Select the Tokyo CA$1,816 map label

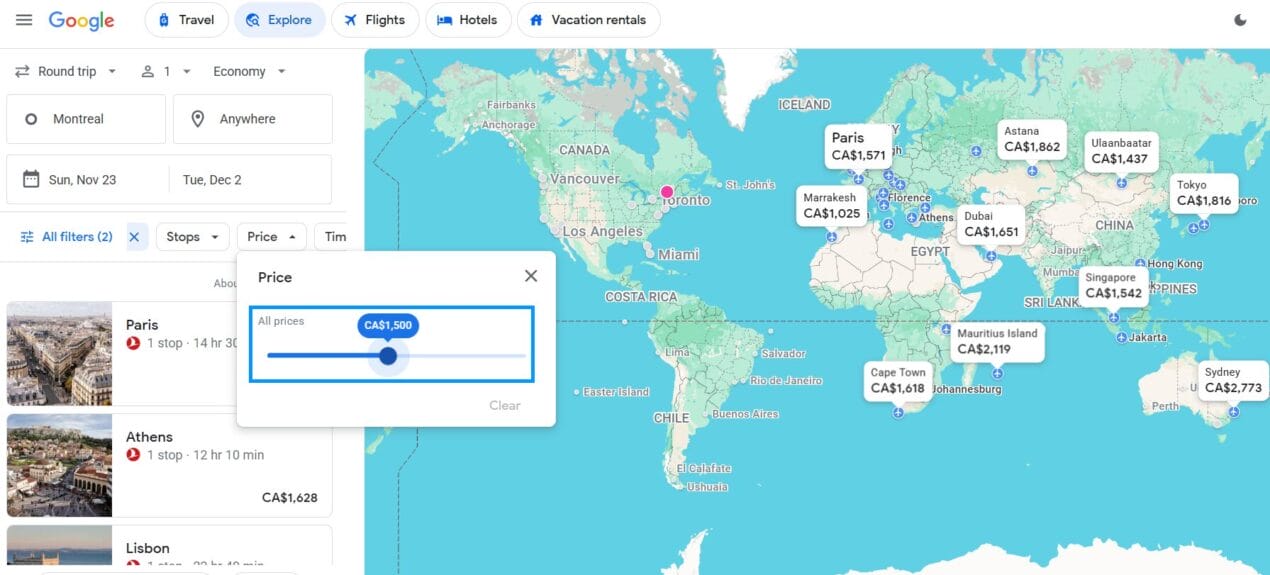(1204, 193)
